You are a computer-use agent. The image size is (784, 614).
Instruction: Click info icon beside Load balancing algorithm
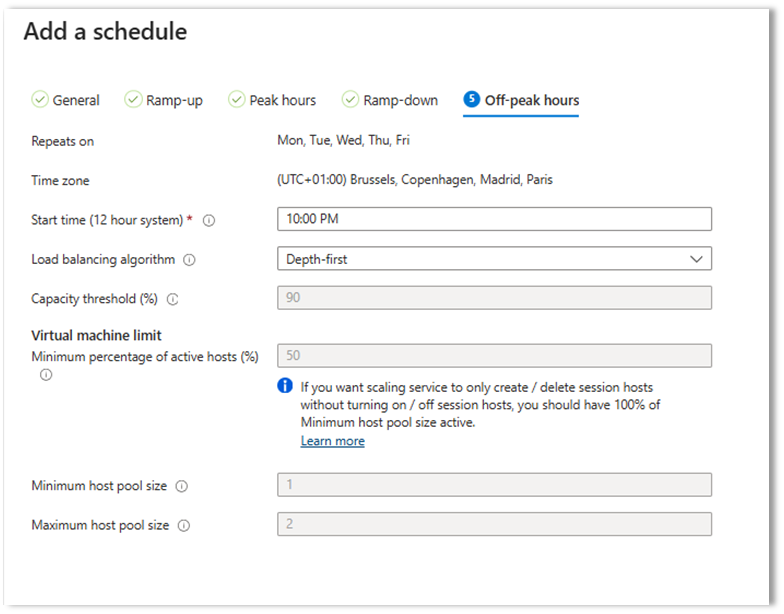(190, 260)
